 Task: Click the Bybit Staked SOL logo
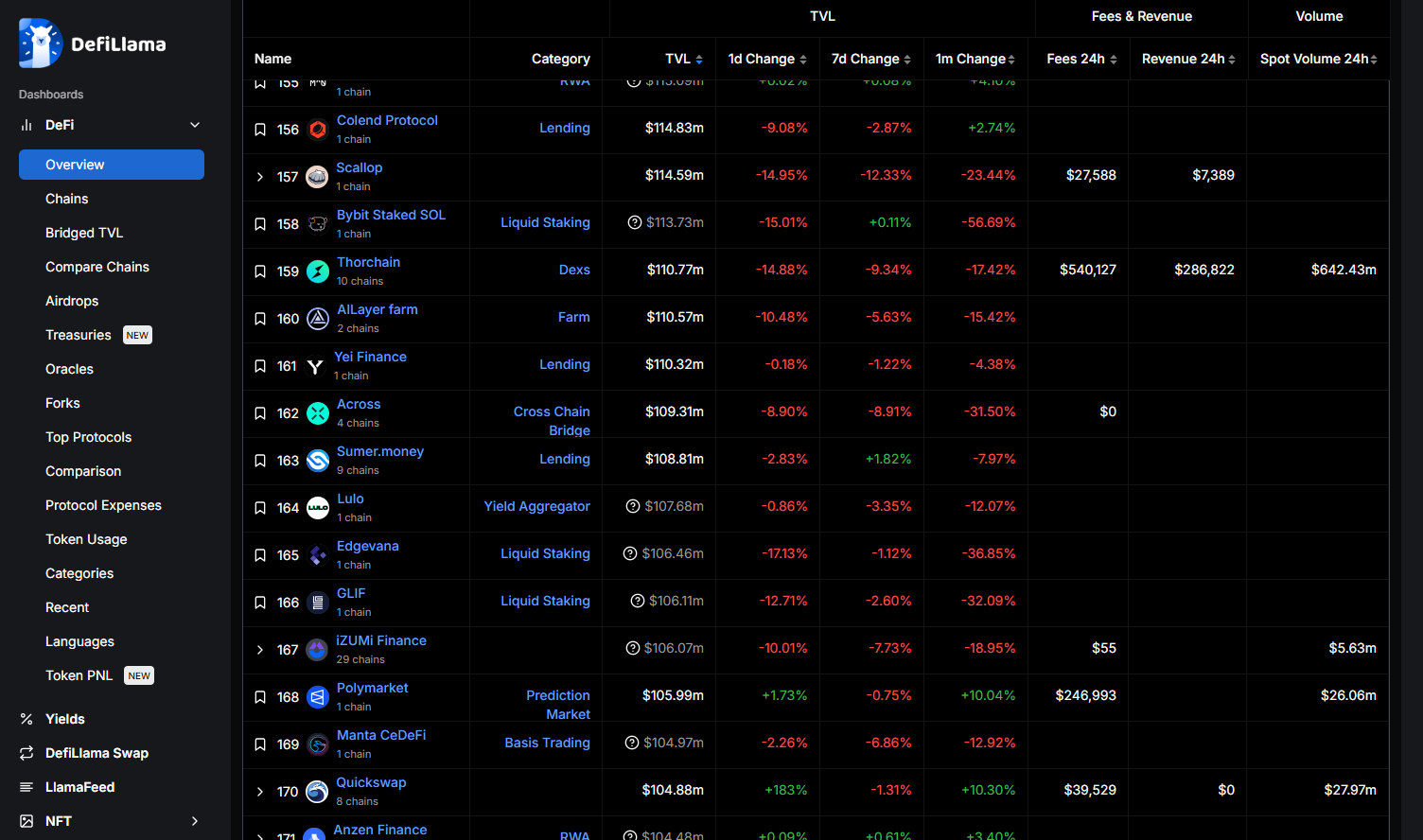click(318, 224)
